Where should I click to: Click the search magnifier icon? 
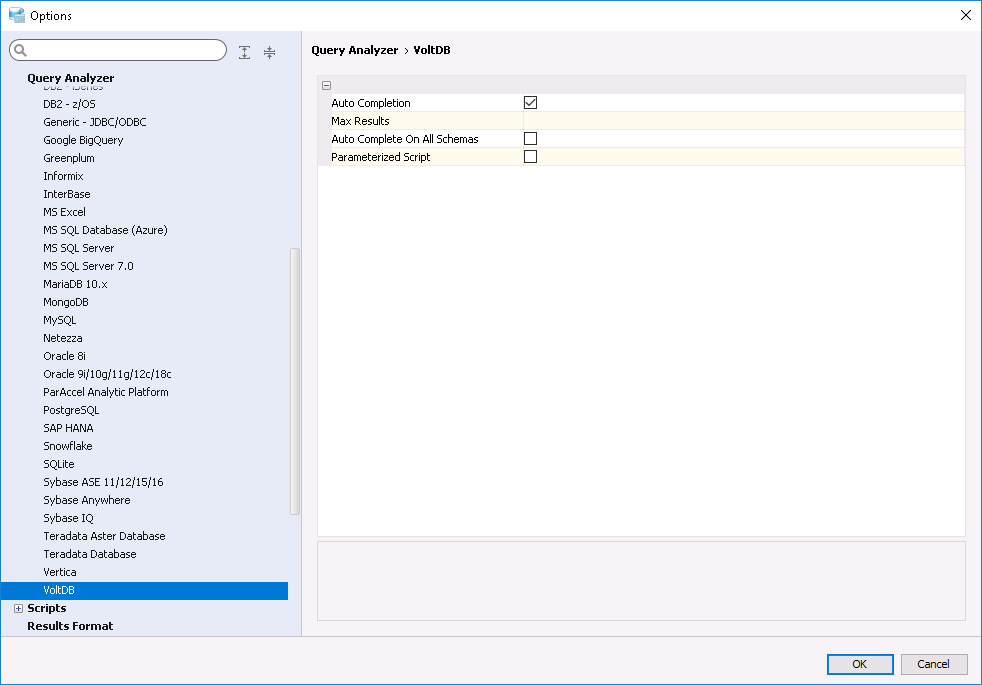pos(21,51)
